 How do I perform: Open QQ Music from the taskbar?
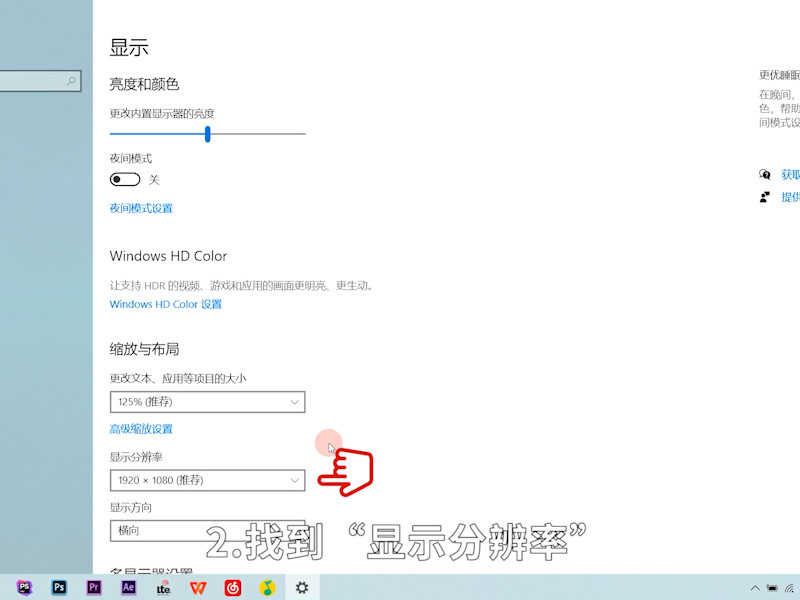coord(268,588)
